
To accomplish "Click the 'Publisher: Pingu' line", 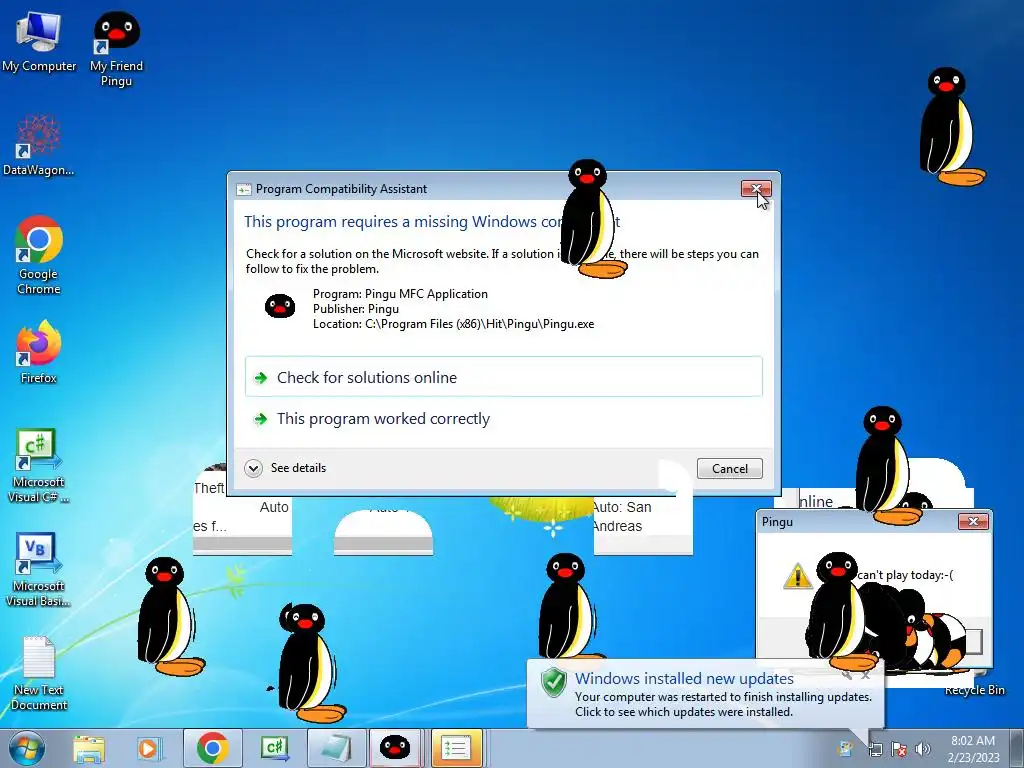I will click(355, 309).
